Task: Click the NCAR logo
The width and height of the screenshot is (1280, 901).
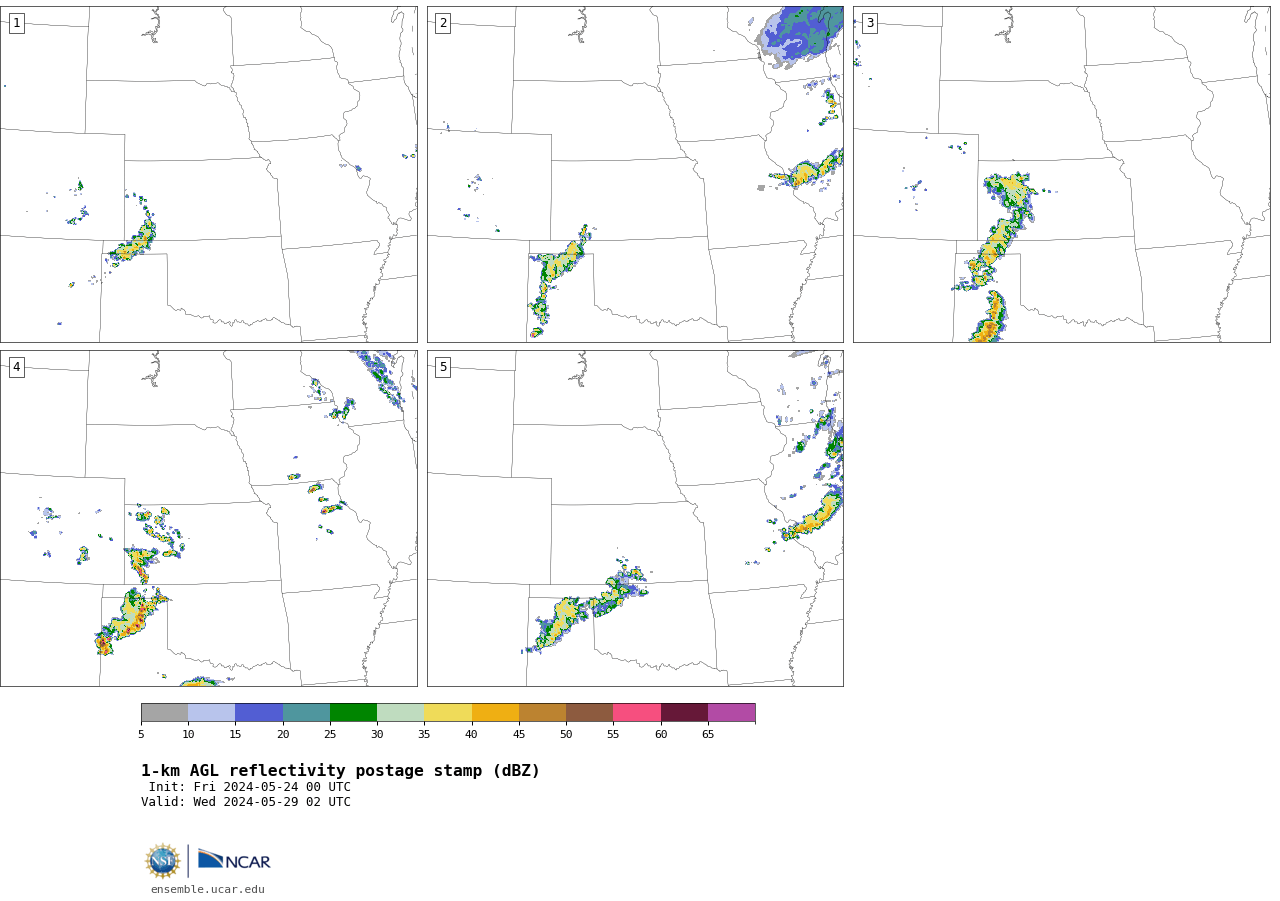Action: [234, 860]
